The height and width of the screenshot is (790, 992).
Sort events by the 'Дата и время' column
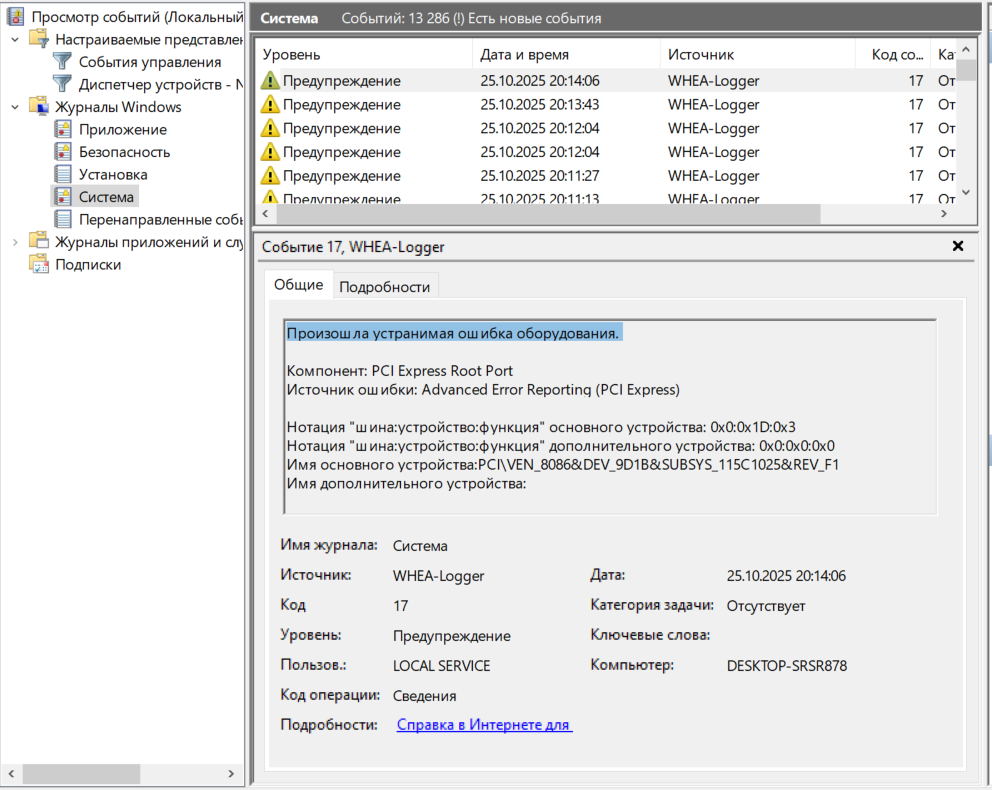click(566, 55)
